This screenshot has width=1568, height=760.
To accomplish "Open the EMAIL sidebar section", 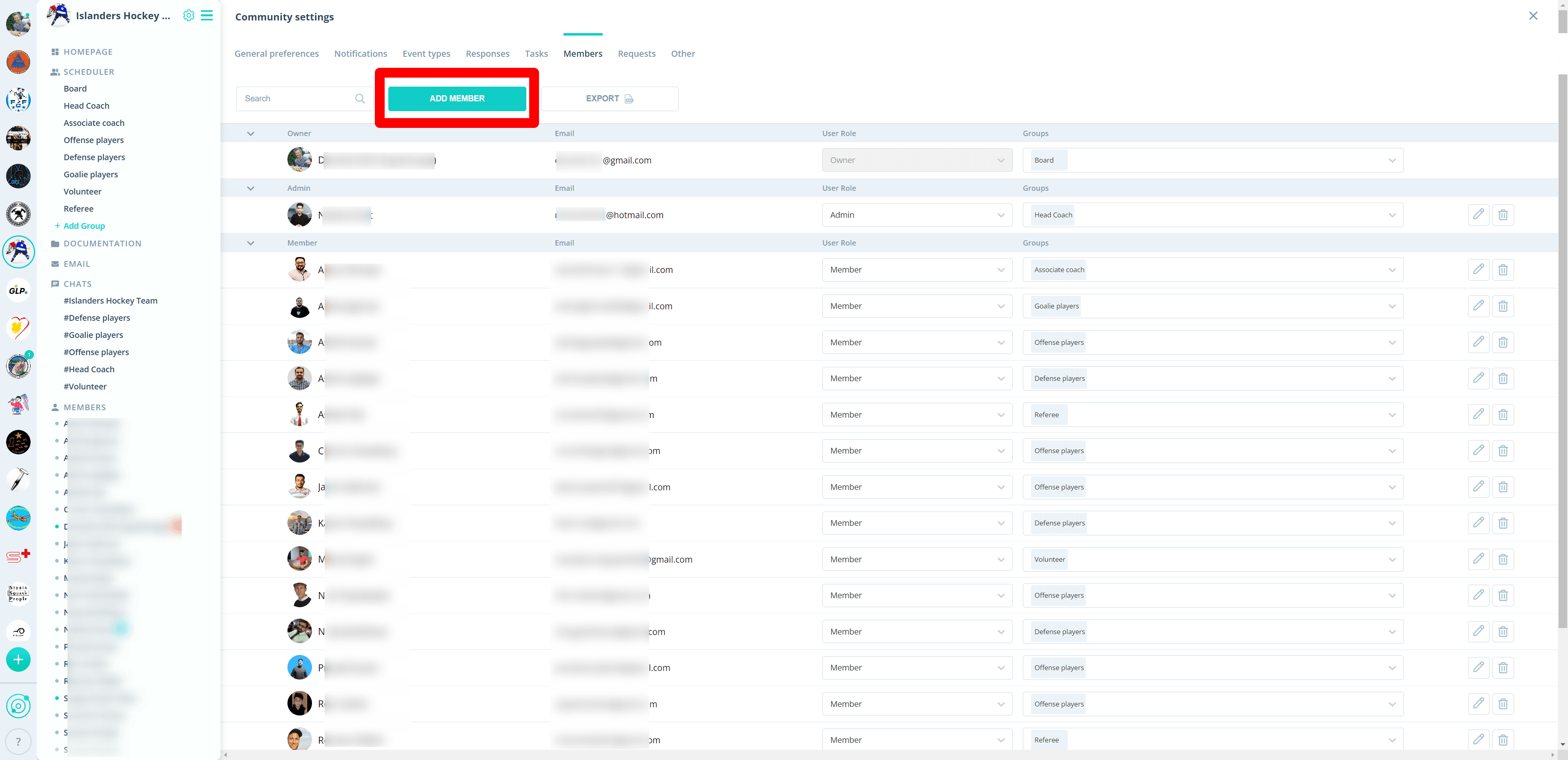I will click(x=71, y=264).
